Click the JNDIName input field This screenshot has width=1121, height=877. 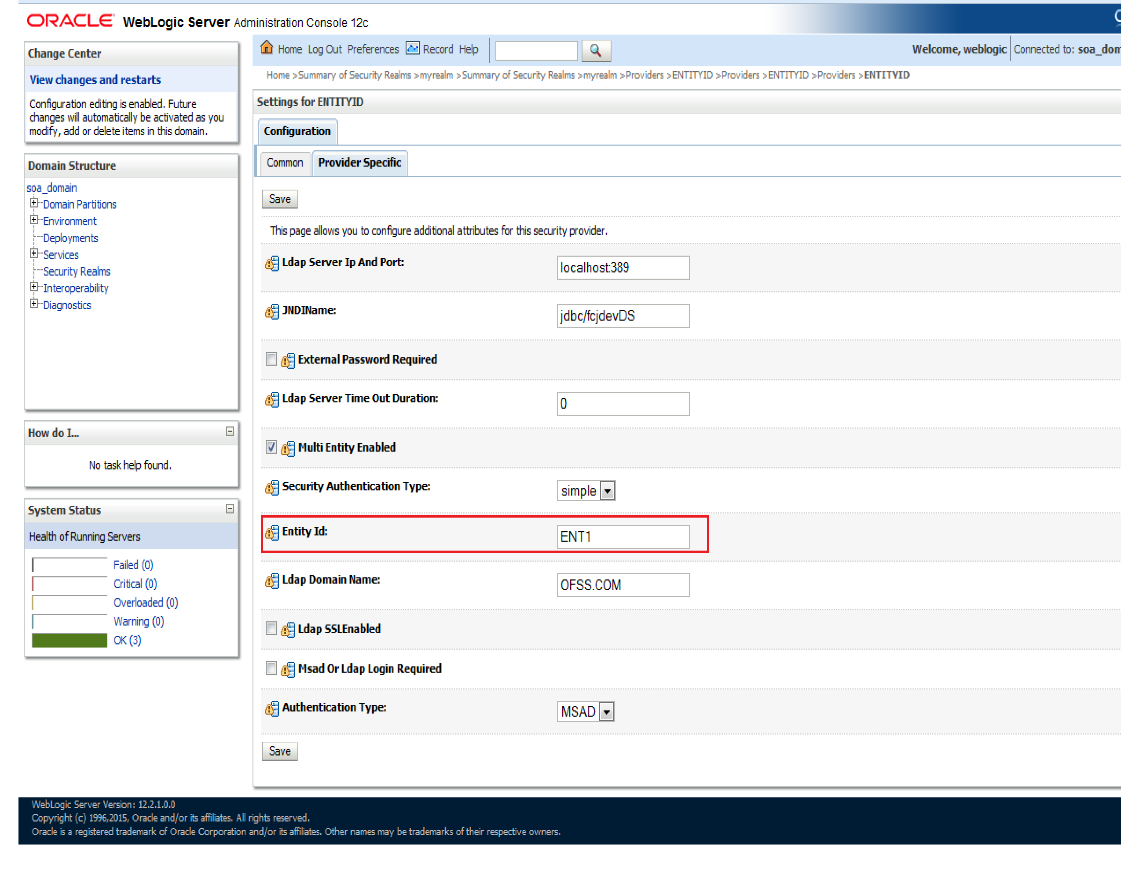pos(623,316)
